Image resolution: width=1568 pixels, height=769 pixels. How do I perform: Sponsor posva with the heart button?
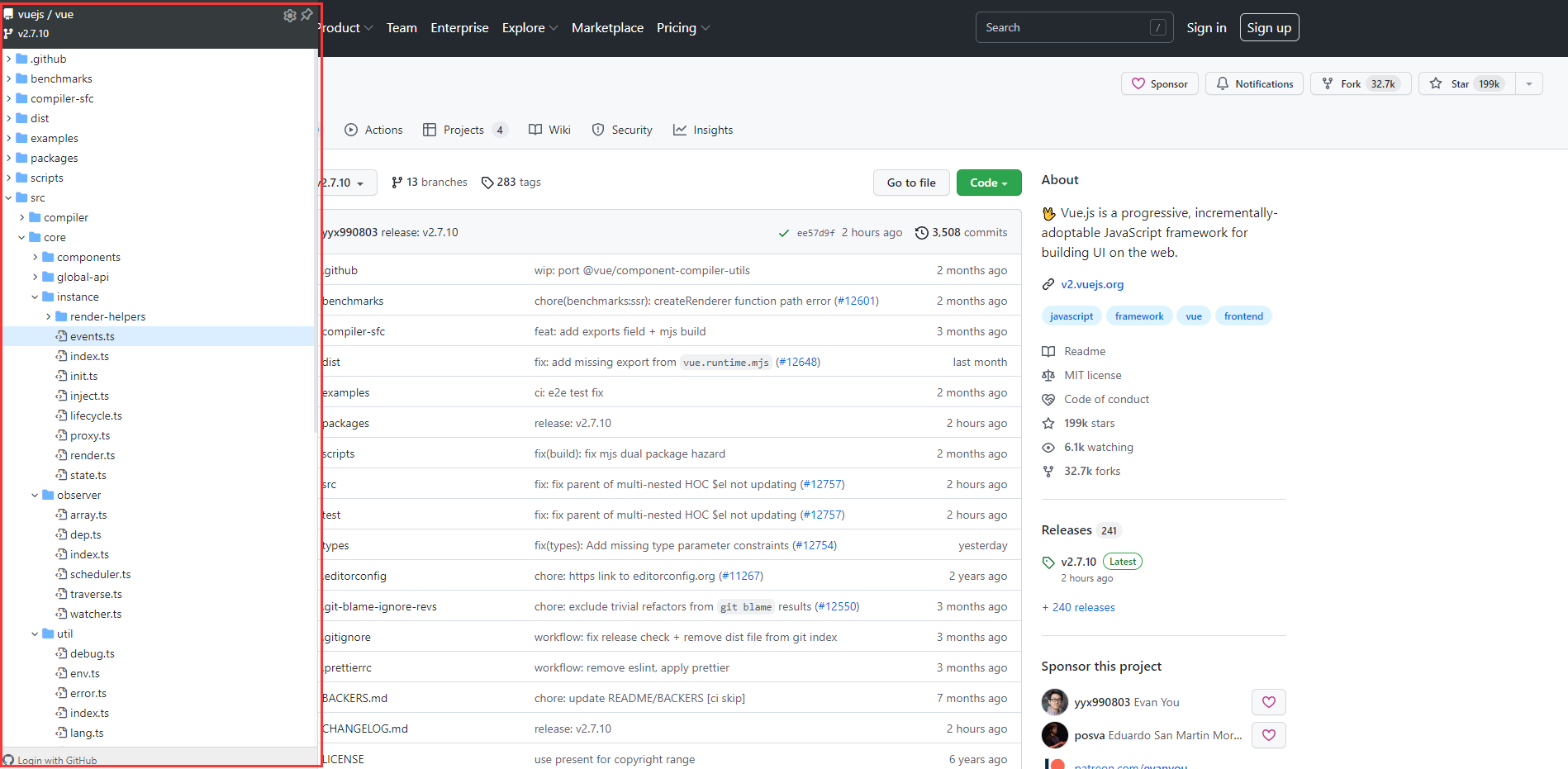click(1269, 735)
